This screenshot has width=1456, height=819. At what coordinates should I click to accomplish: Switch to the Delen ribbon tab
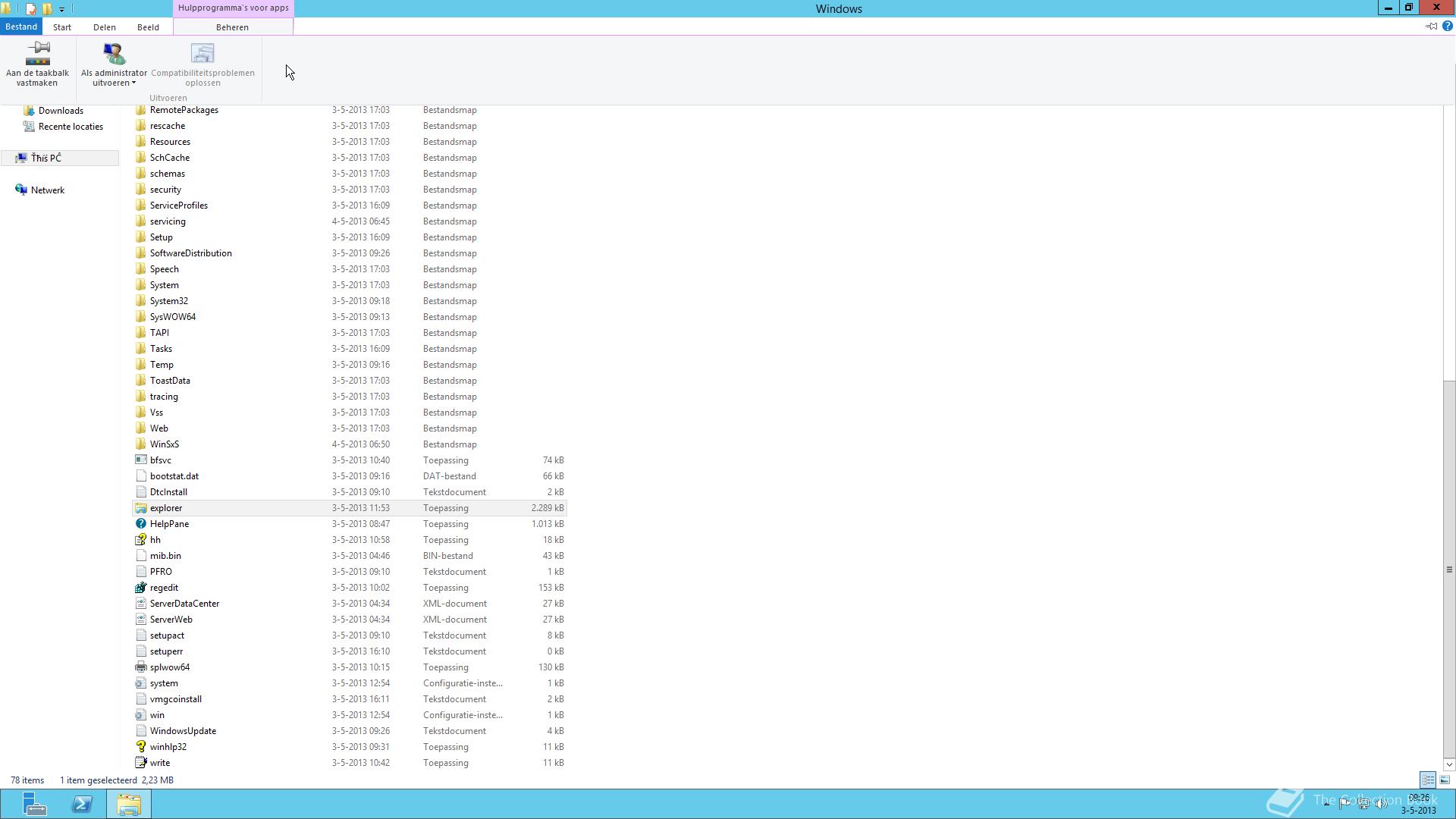point(105,27)
